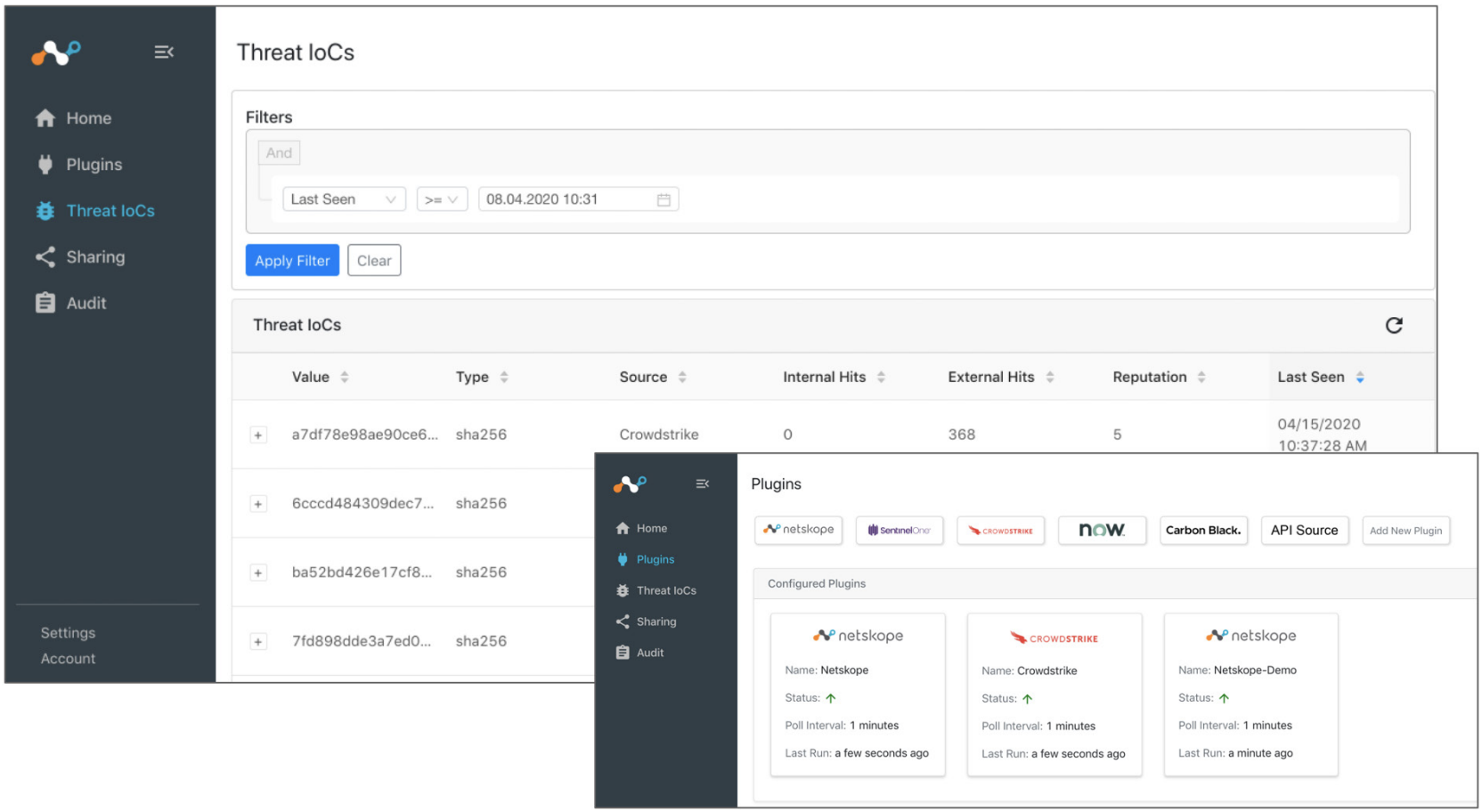Click the Carbon Black plugin tile
Screen dimensions: 1482x812
click(x=1203, y=531)
